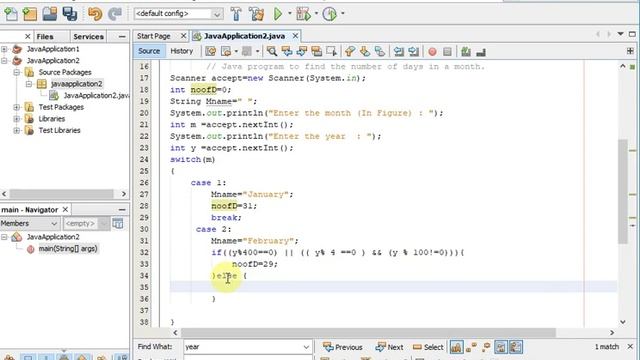Click editor vertical scrollbar thumb

click(x=622, y=191)
